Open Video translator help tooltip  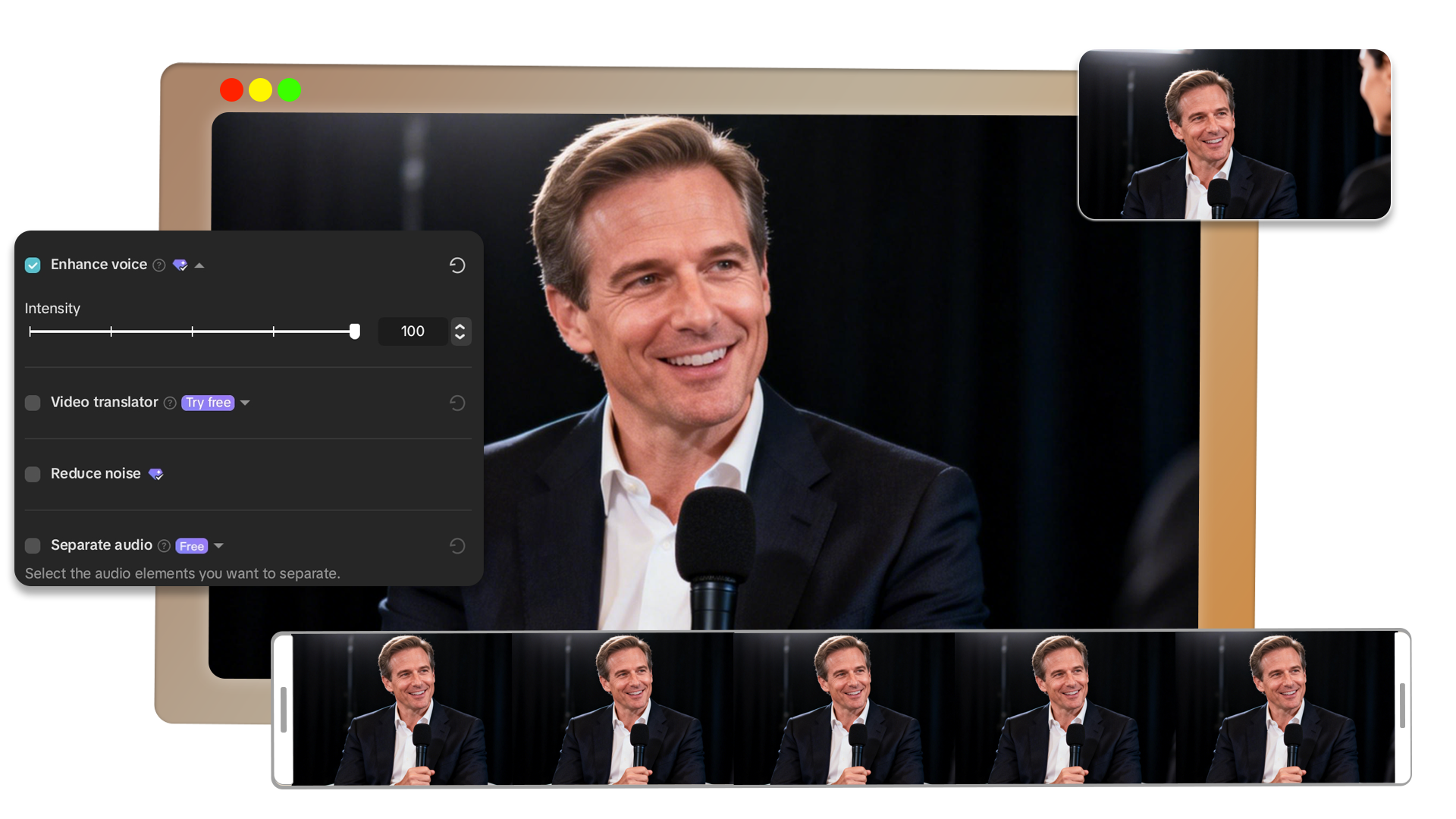(168, 403)
